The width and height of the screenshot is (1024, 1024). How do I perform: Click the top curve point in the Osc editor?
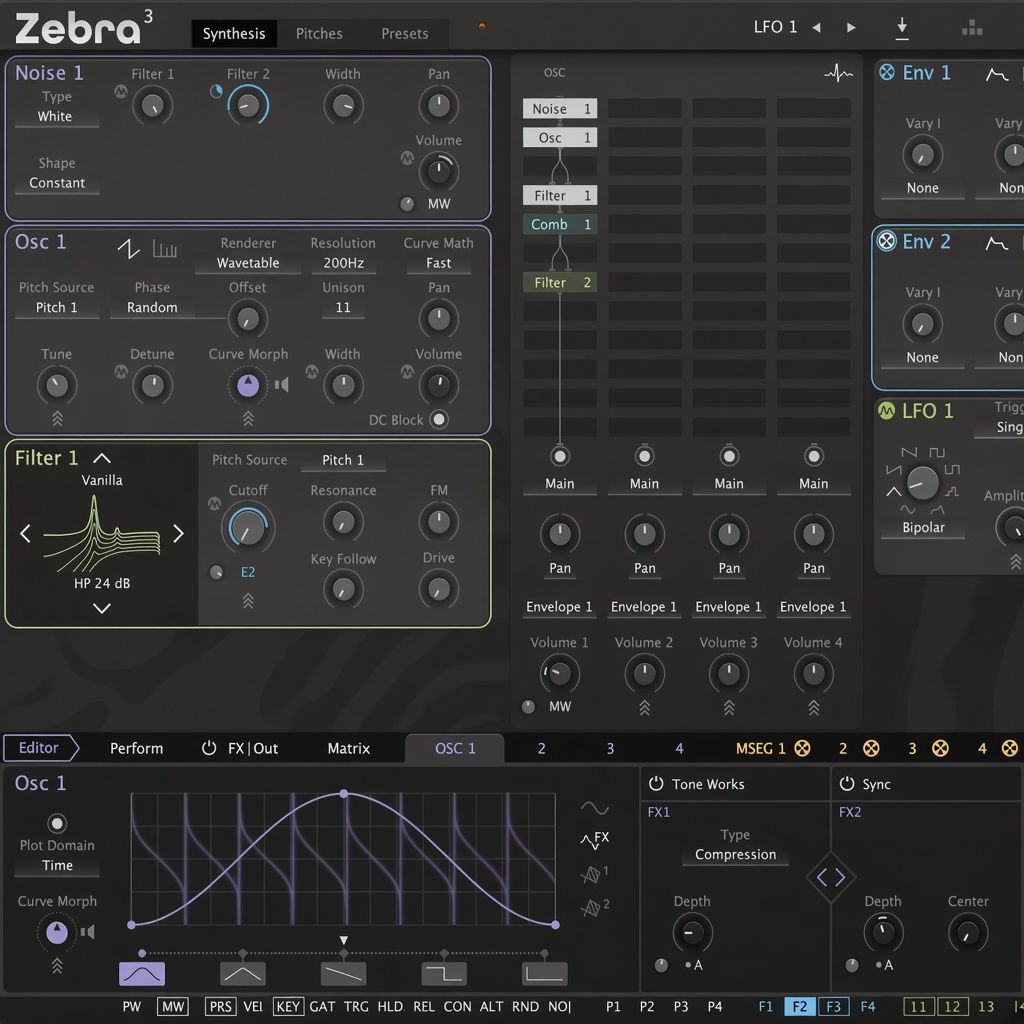(x=344, y=794)
